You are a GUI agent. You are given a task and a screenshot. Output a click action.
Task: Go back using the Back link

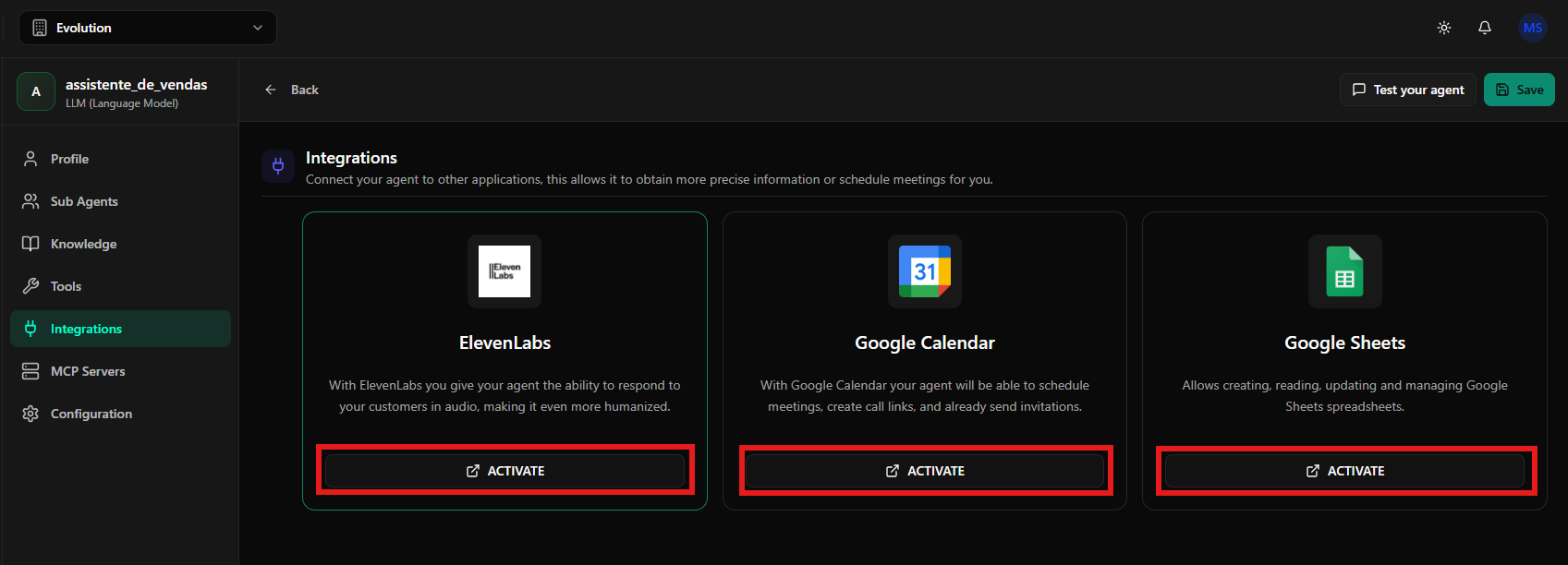pyautogui.click(x=291, y=90)
